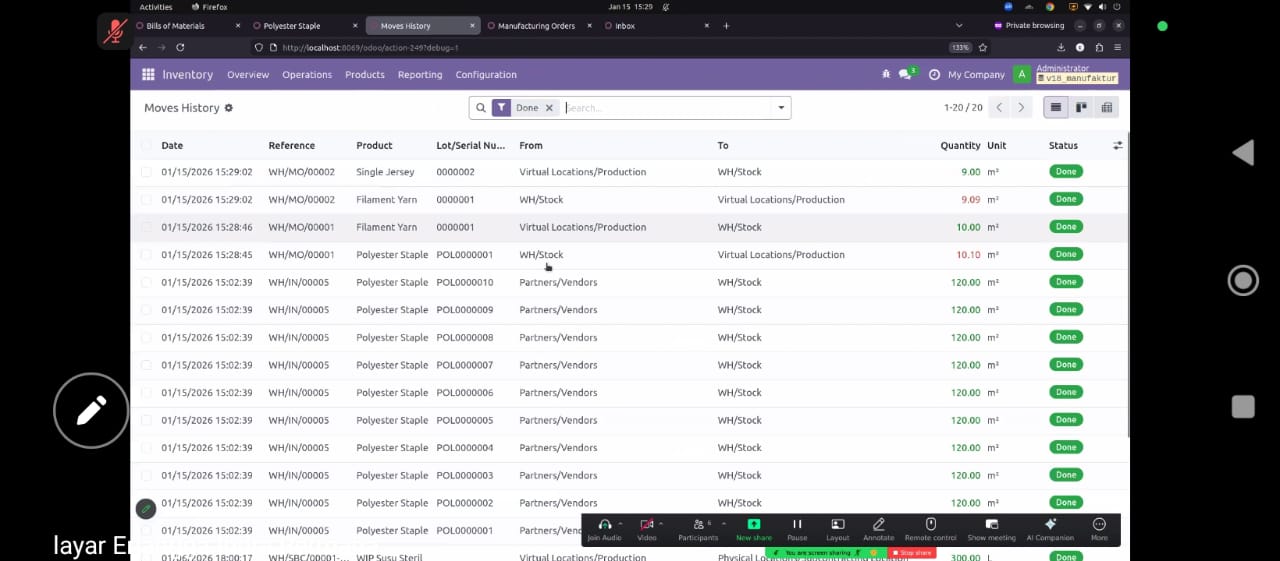Open the activities clock icon

tap(934, 75)
